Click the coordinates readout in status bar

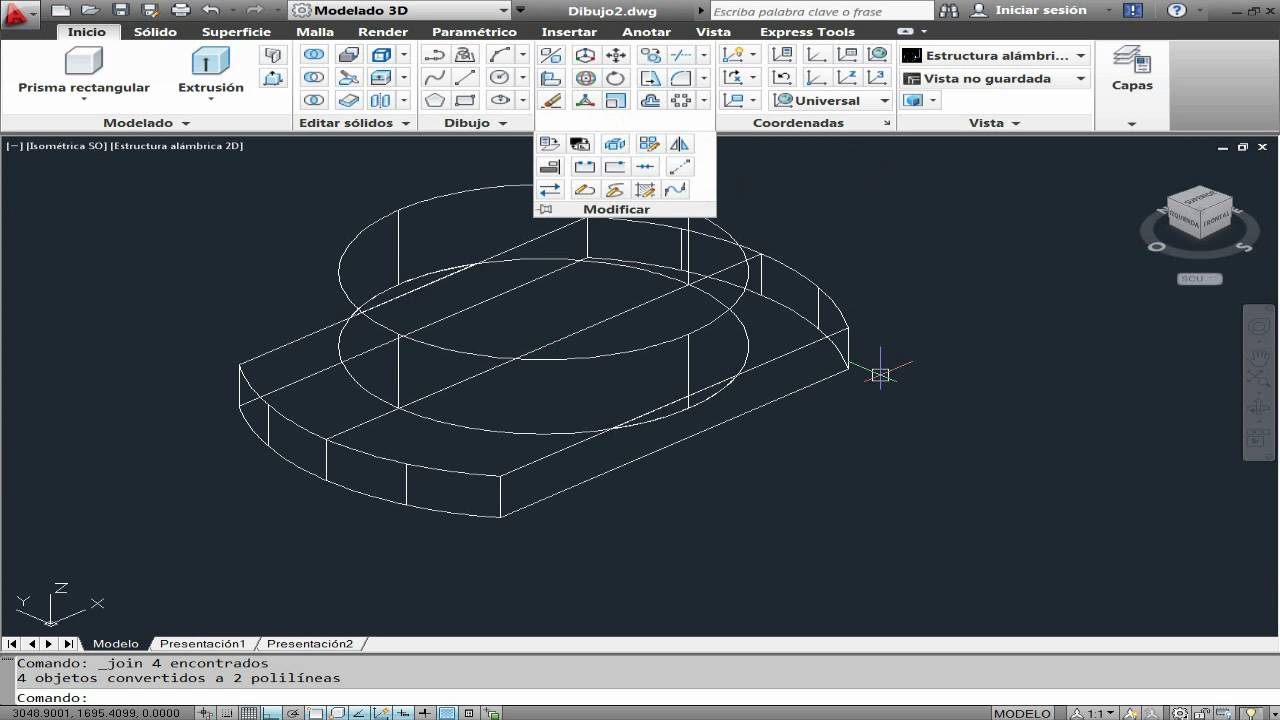point(96,713)
